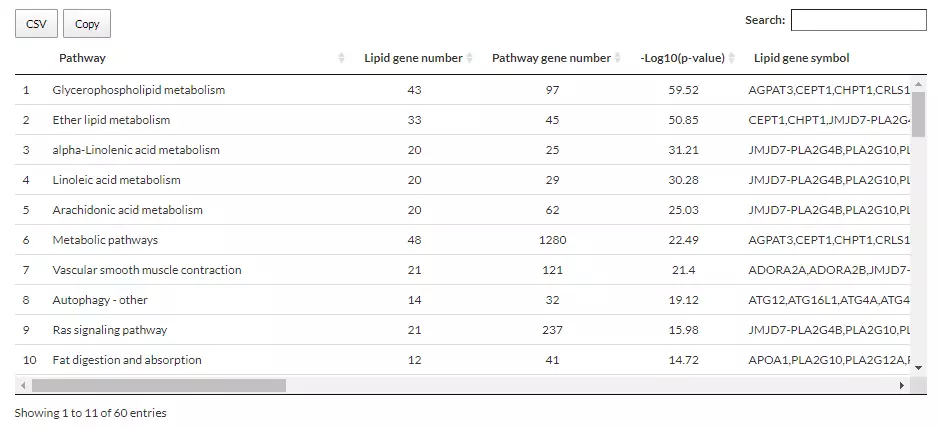Sort by Lipid gene number arrows
The width and height of the screenshot is (941, 429).
[x=470, y=58]
